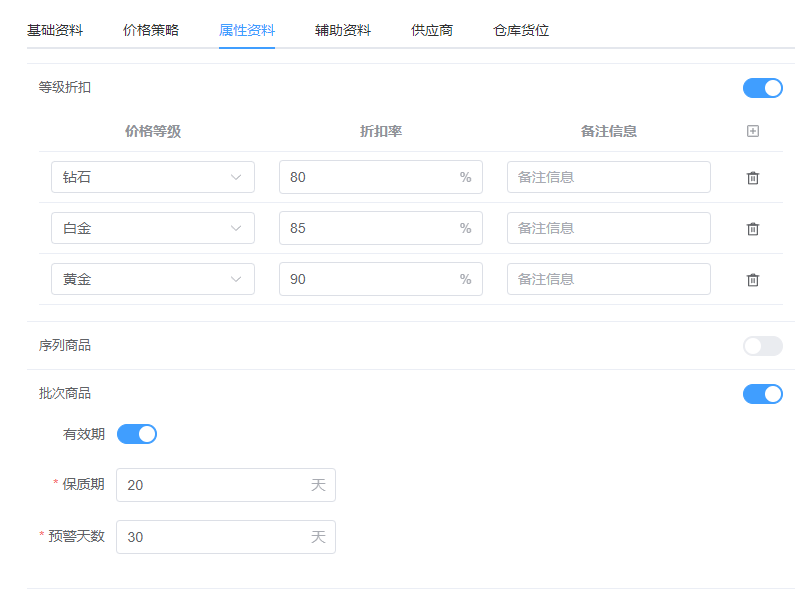
Task: Focus the 预警天数 input field
Action: point(215,537)
